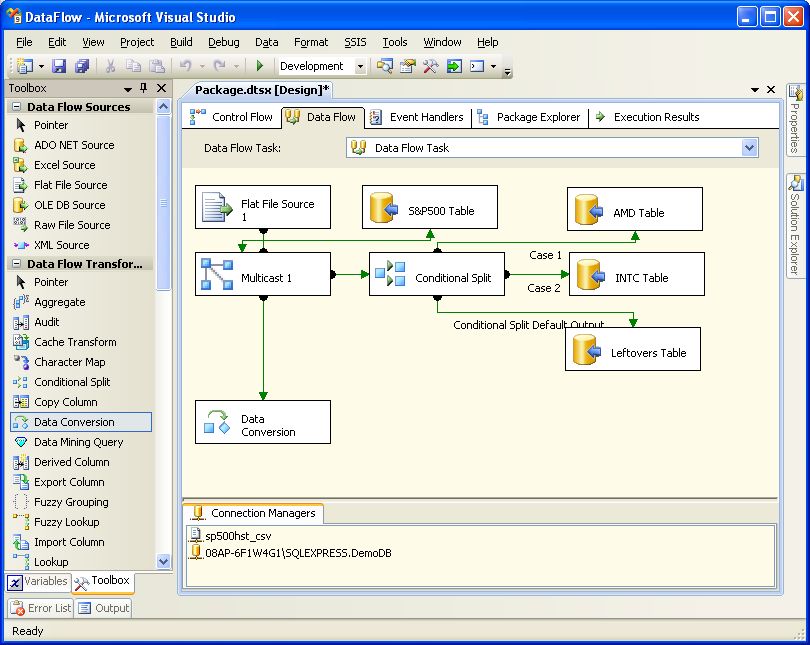Click the Copy toolbar icon

133,66
